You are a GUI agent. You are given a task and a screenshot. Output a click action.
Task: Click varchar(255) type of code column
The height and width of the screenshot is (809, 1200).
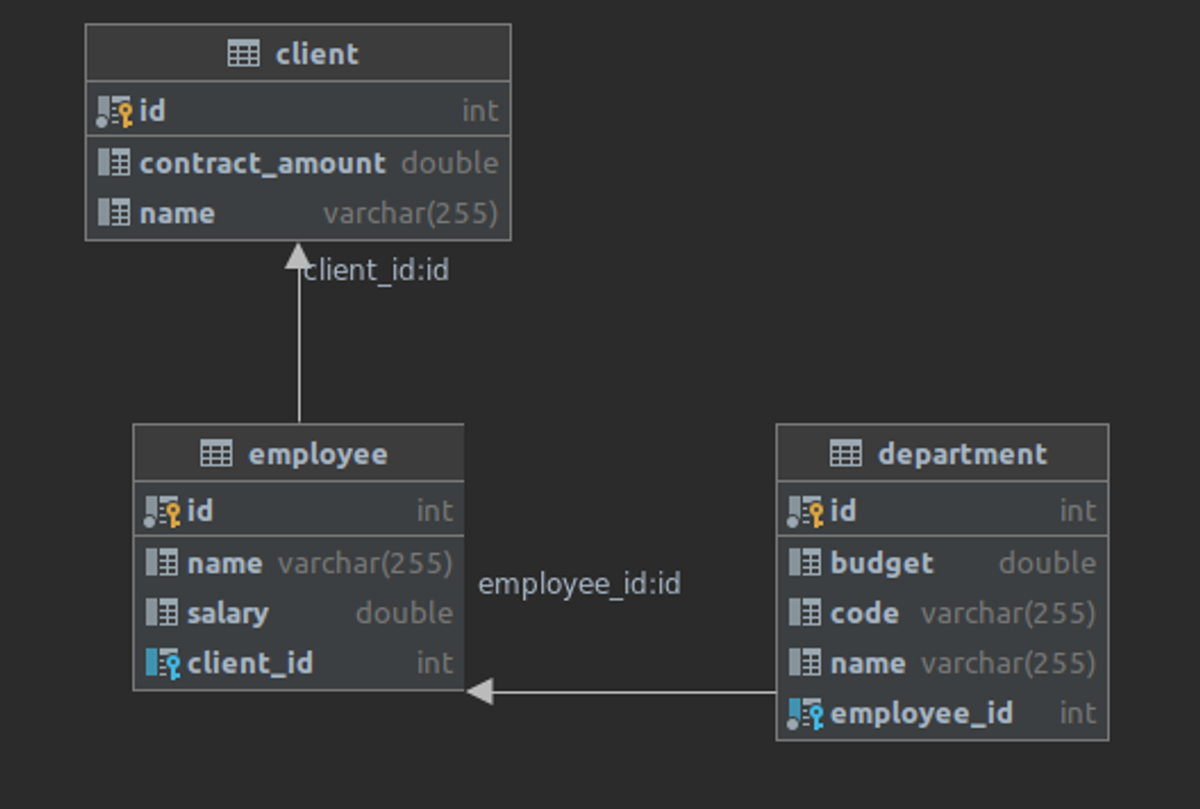(1008, 613)
